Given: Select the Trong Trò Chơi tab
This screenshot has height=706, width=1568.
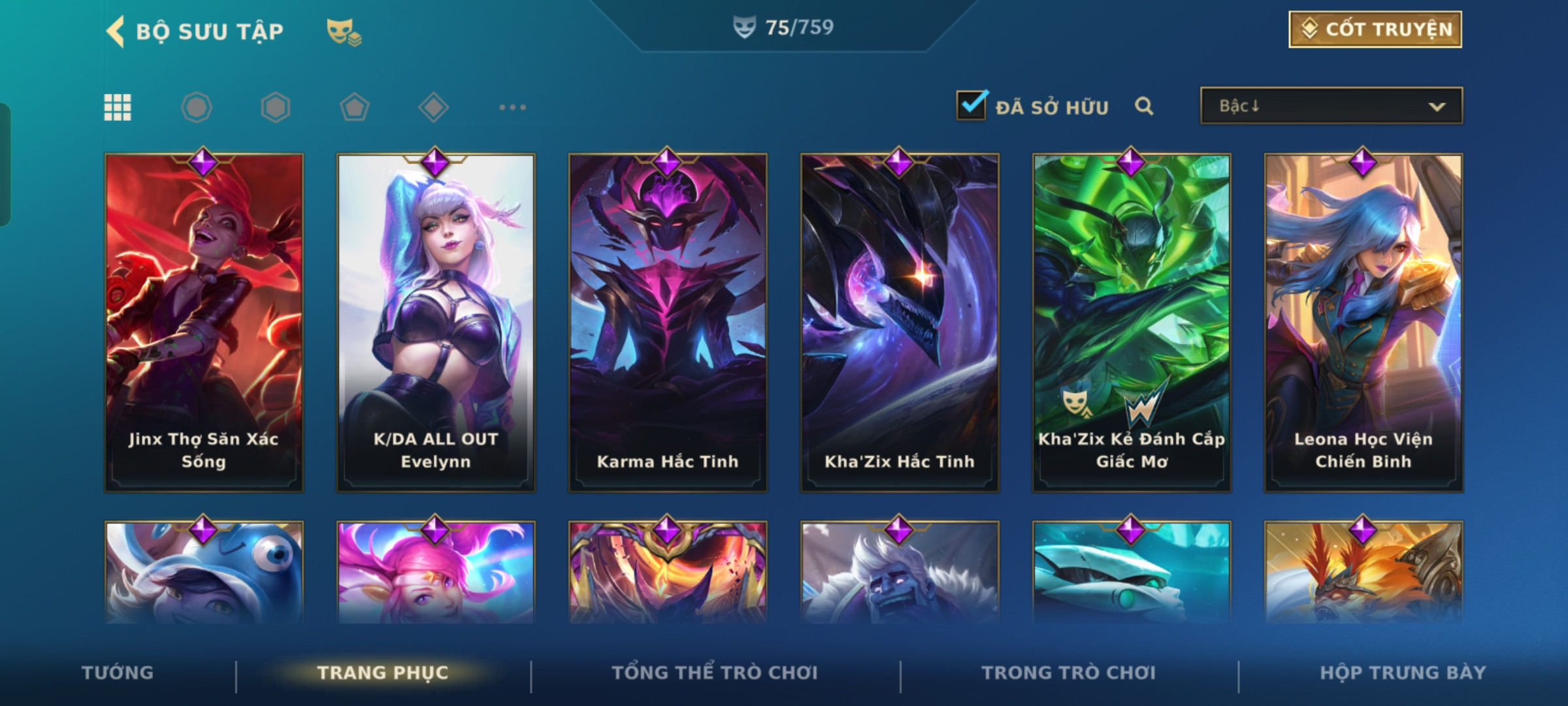Looking at the screenshot, I should (1069, 673).
